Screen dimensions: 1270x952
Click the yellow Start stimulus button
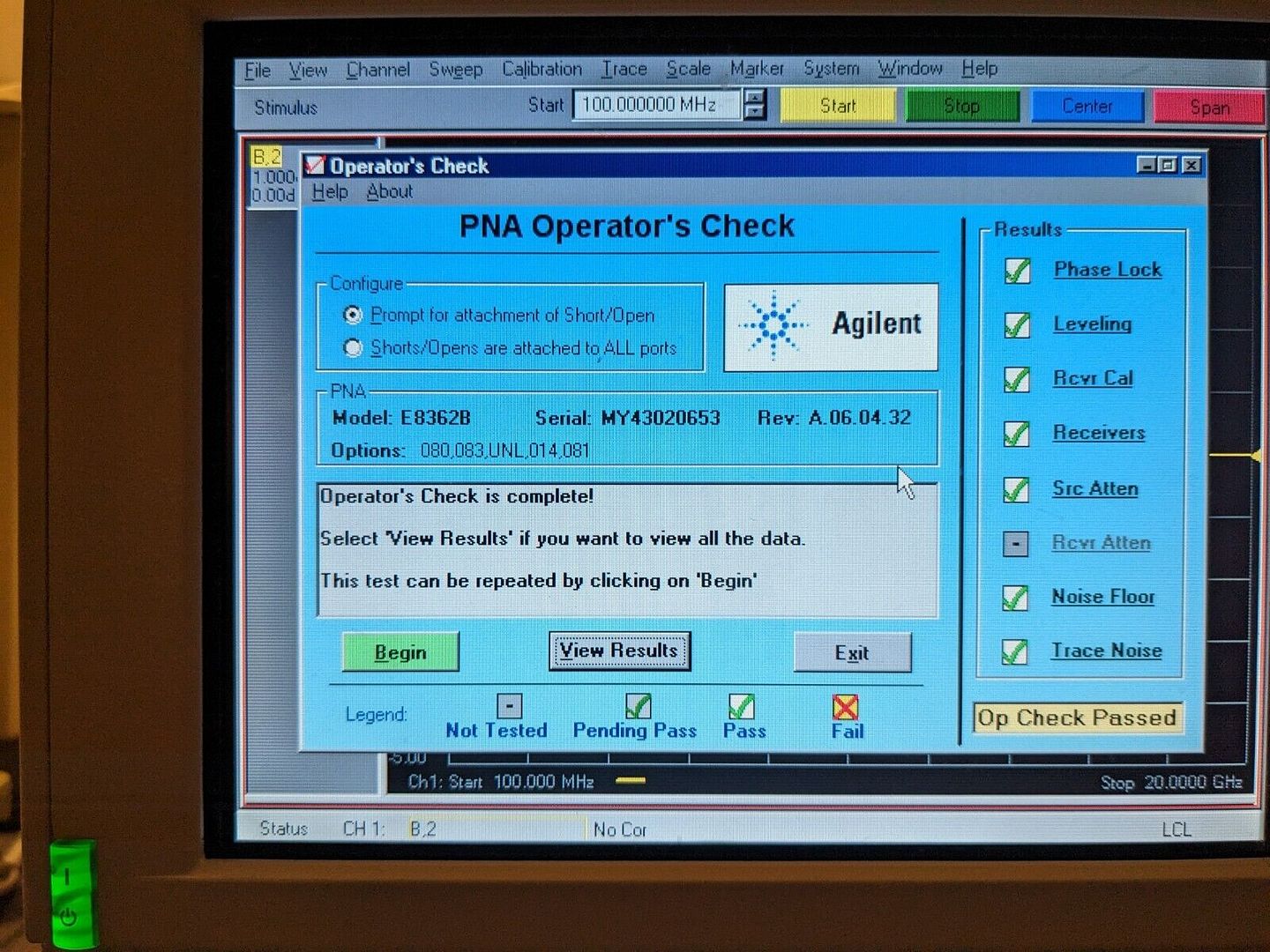(837, 106)
